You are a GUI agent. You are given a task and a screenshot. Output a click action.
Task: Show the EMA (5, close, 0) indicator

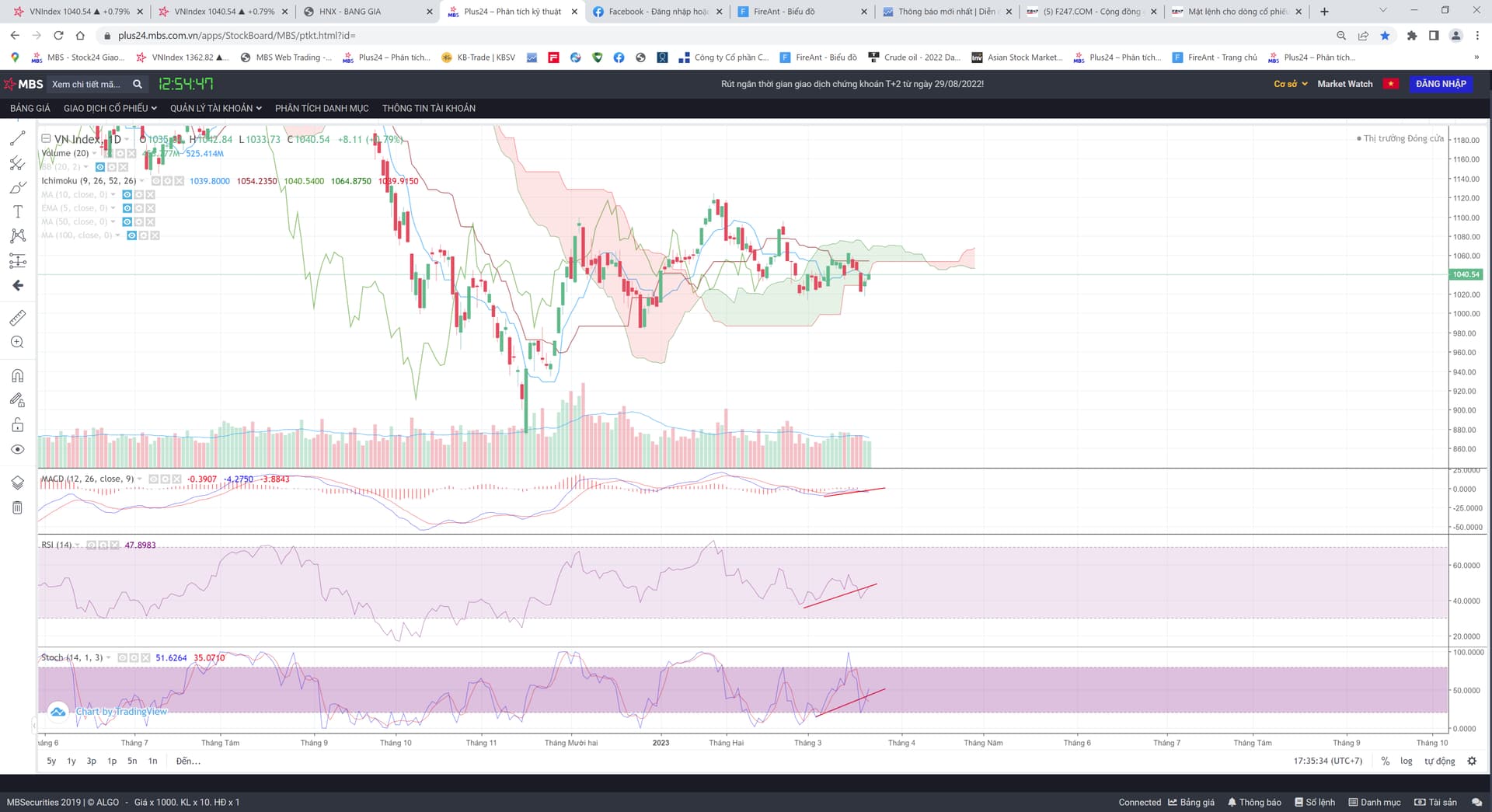pos(127,208)
